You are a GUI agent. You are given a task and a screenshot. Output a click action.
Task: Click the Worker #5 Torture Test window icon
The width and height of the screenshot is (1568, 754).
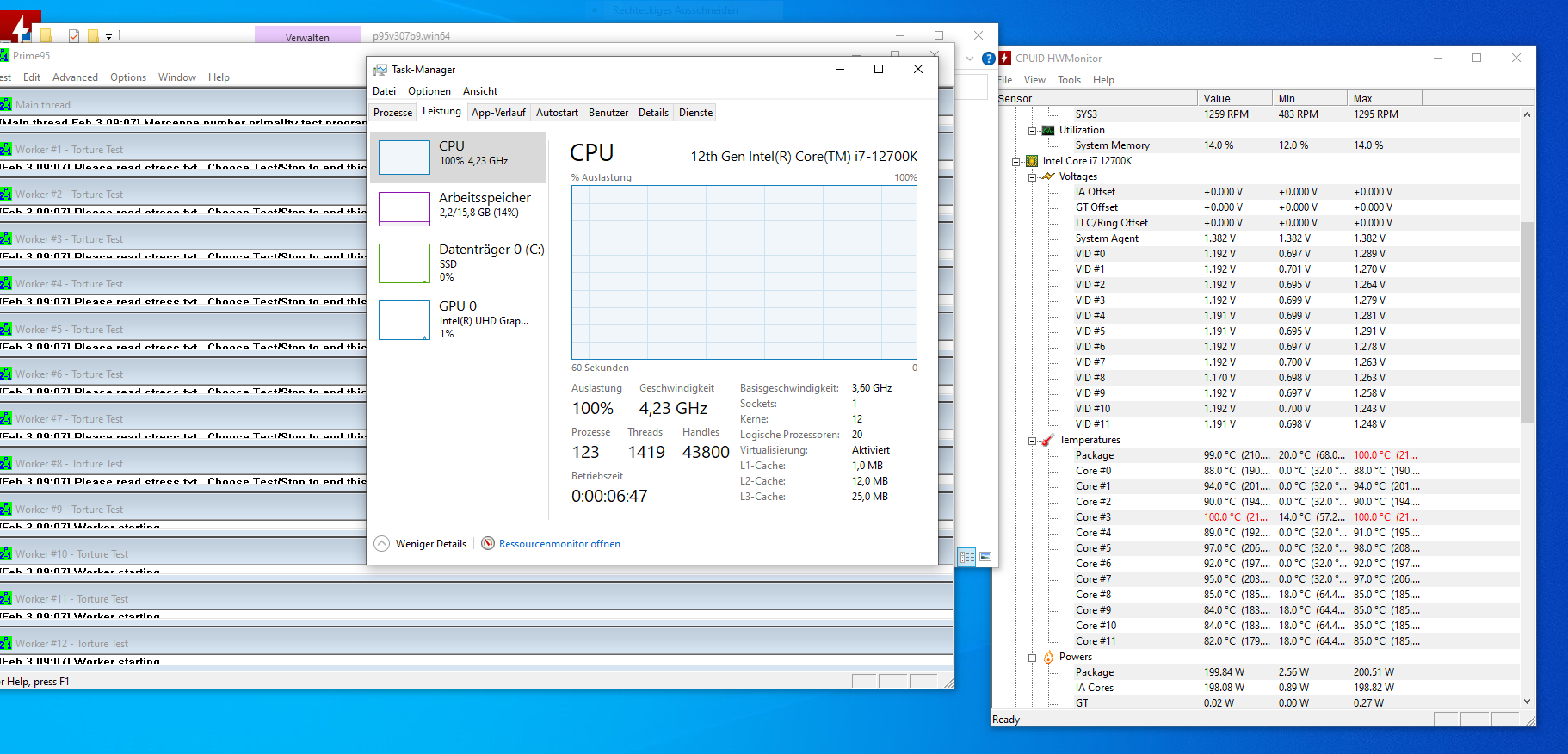[5, 330]
